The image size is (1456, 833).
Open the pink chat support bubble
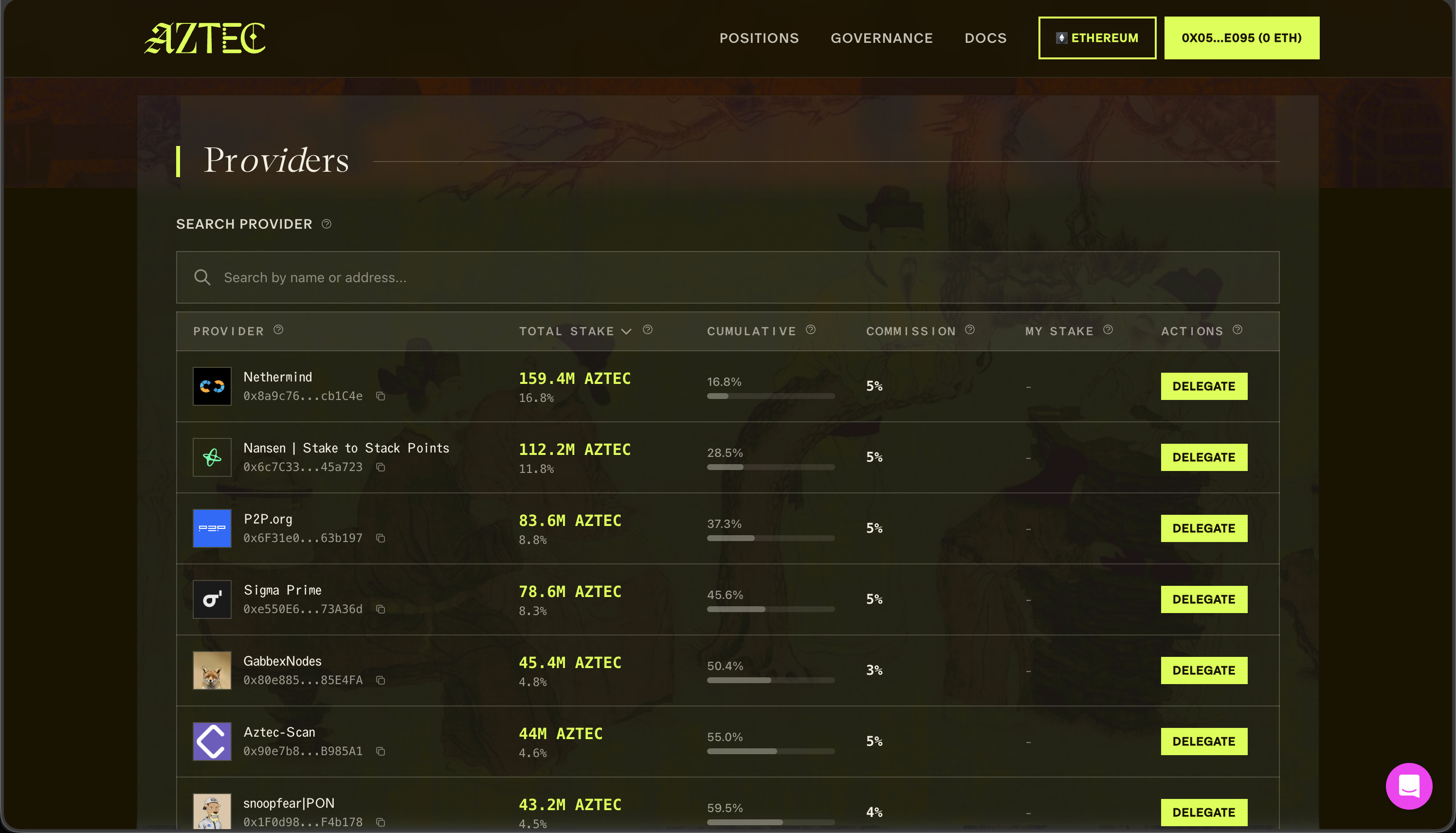pyautogui.click(x=1408, y=785)
